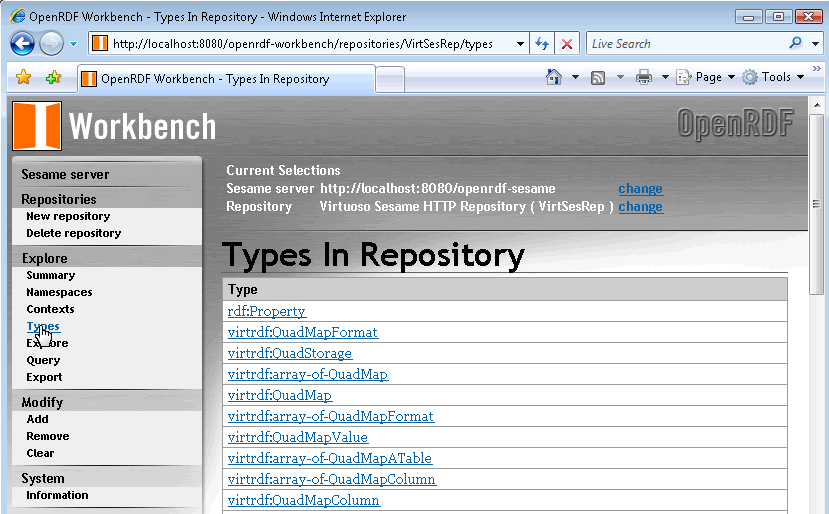Click change link for Sesame server
Image resolution: width=829 pixels, height=514 pixels.
[x=640, y=188]
